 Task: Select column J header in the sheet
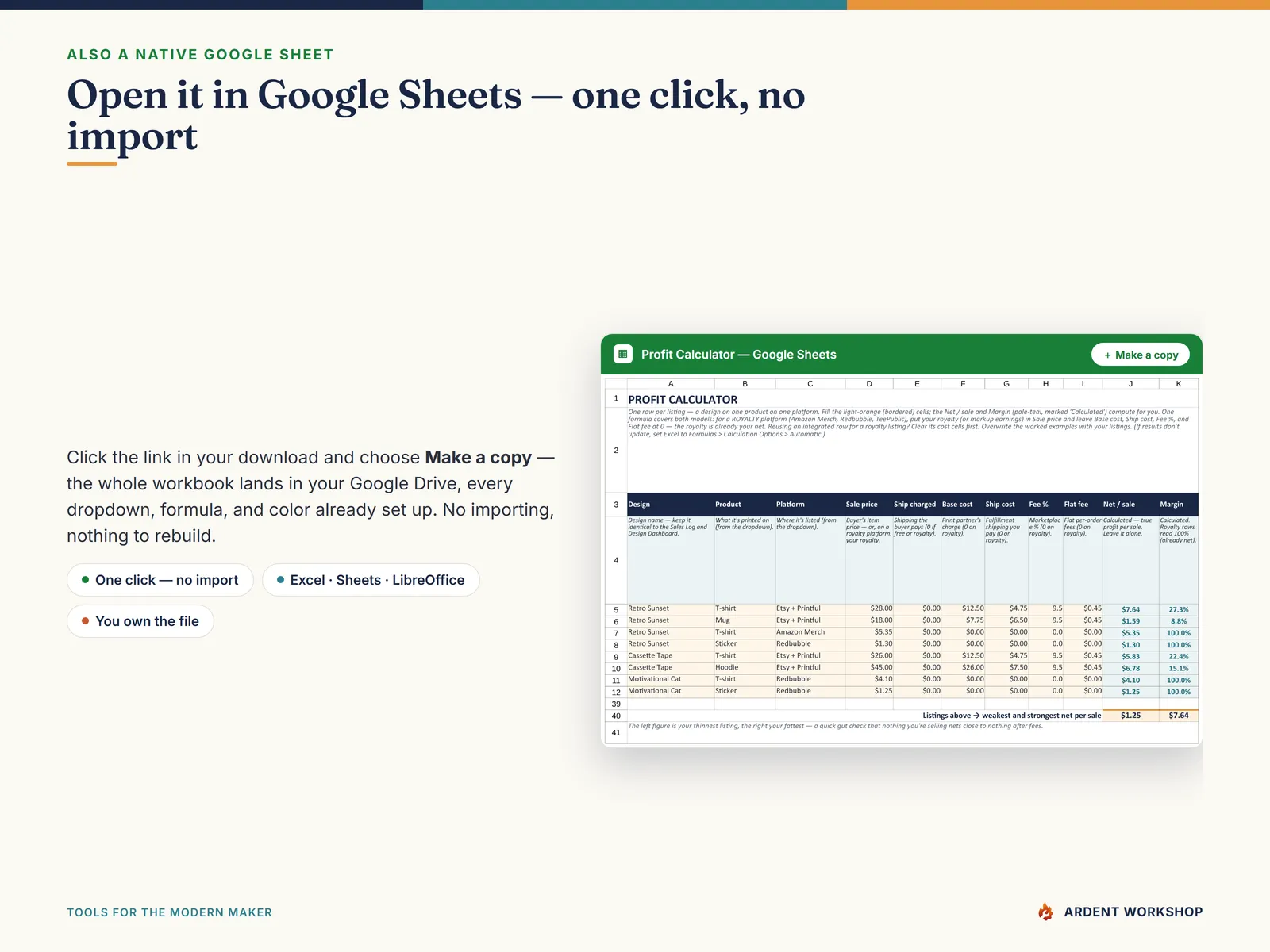coord(1130,384)
